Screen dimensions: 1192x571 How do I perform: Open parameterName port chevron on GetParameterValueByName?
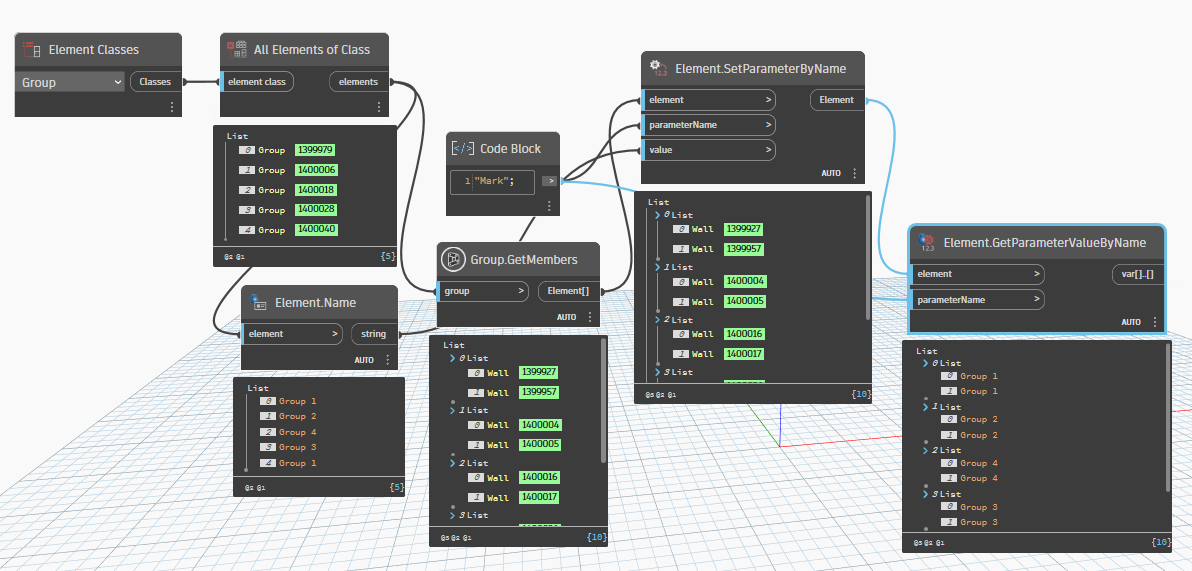point(1037,299)
